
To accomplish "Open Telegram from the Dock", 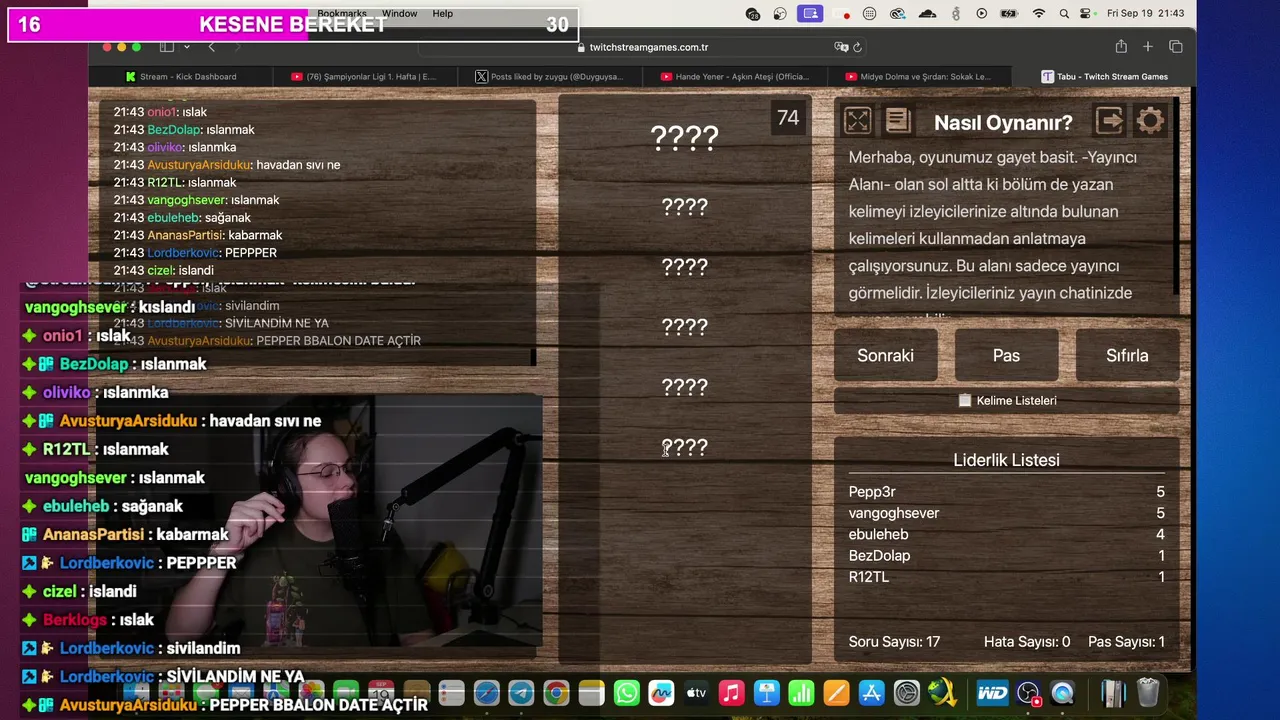I will (x=521, y=692).
